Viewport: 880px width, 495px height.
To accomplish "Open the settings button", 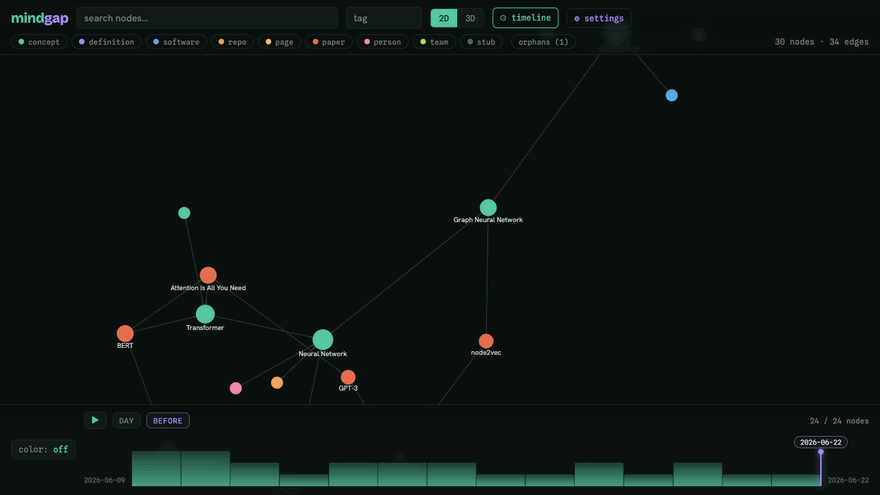I will [599, 18].
